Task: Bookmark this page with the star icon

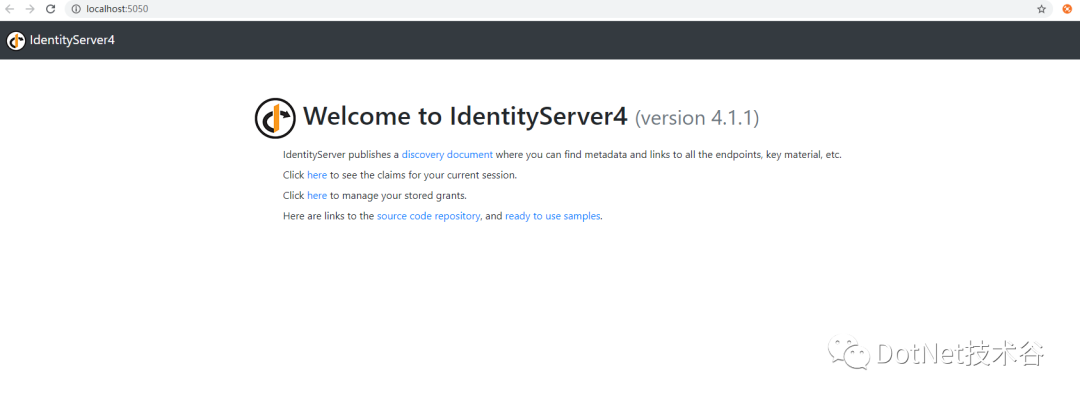Action: click(x=1041, y=9)
